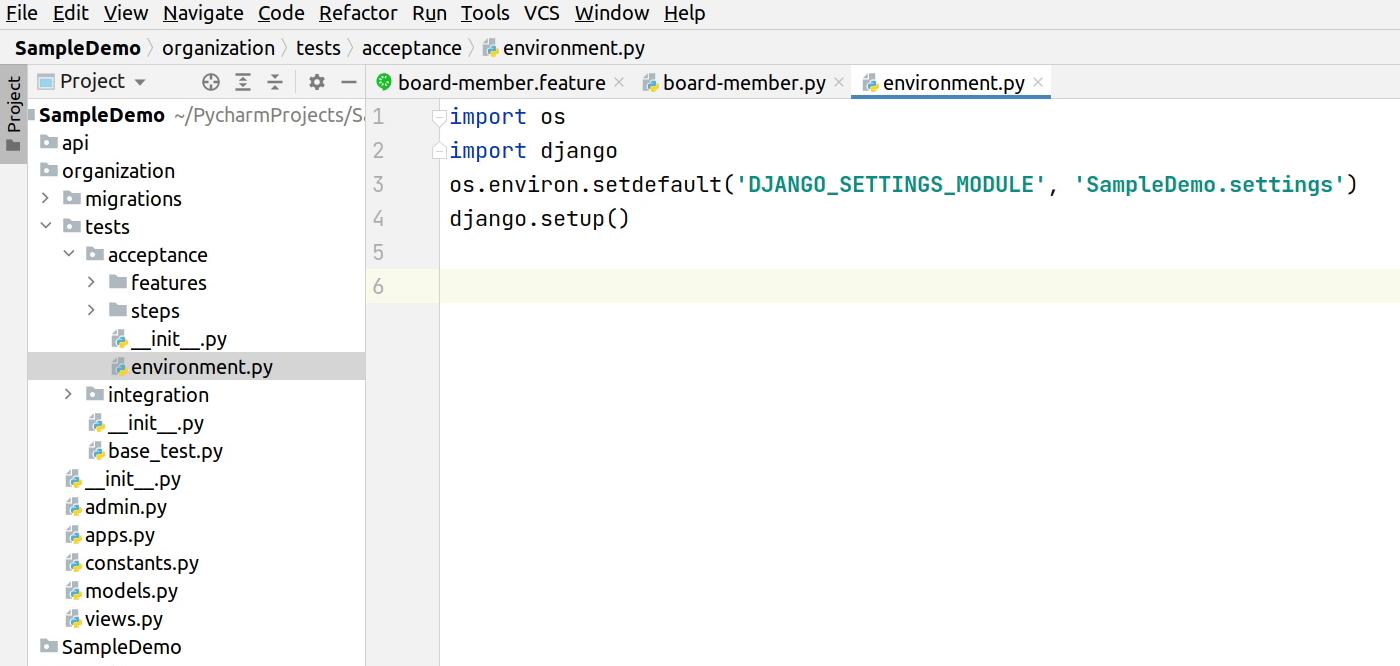Click line number 3 in the editor gutter

pos(378,184)
